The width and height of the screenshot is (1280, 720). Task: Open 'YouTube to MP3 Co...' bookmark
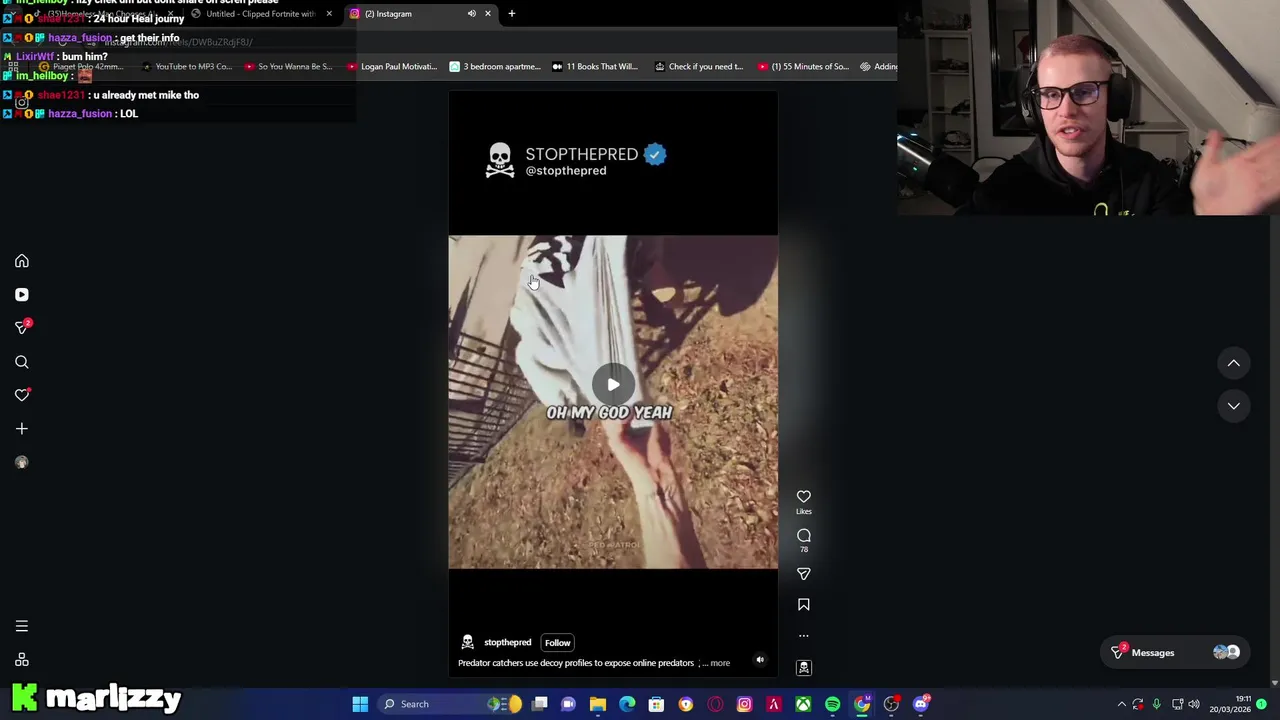tap(186, 67)
